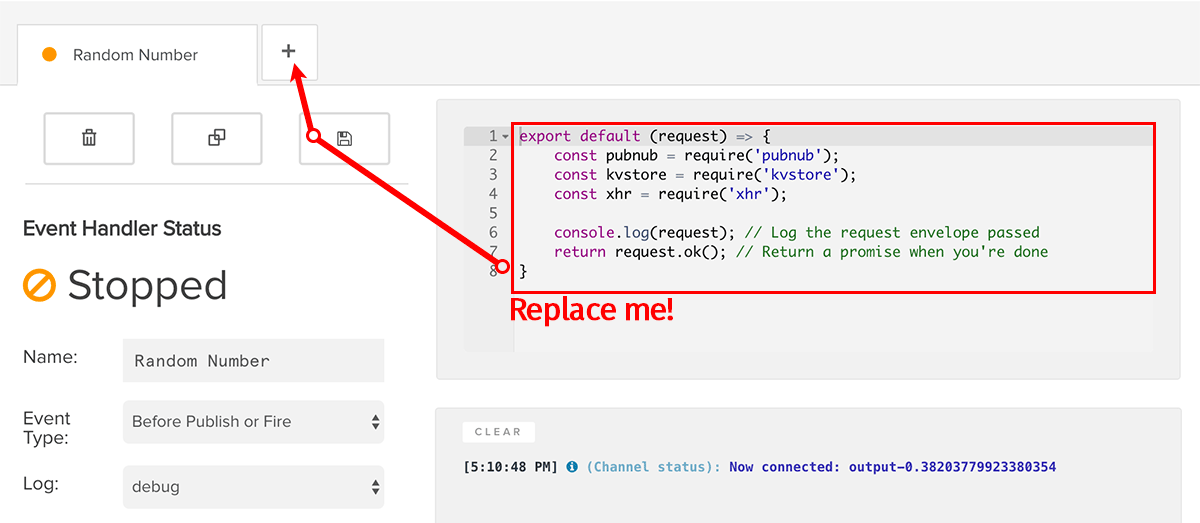Click the console.log(request) code line
The image size is (1200, 523).
click(x=797, y=232)
